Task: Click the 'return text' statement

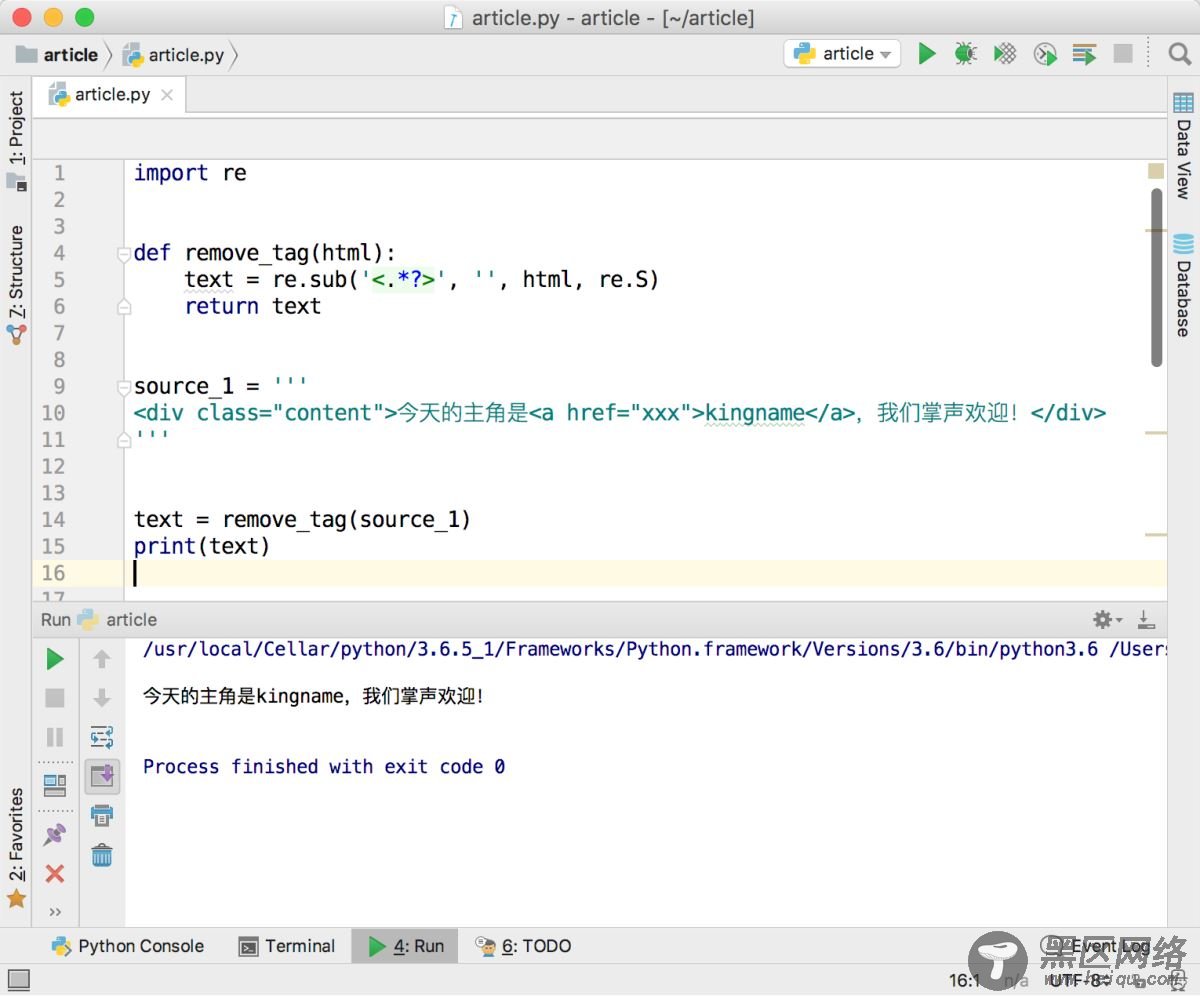Action: tap(253, 306)
